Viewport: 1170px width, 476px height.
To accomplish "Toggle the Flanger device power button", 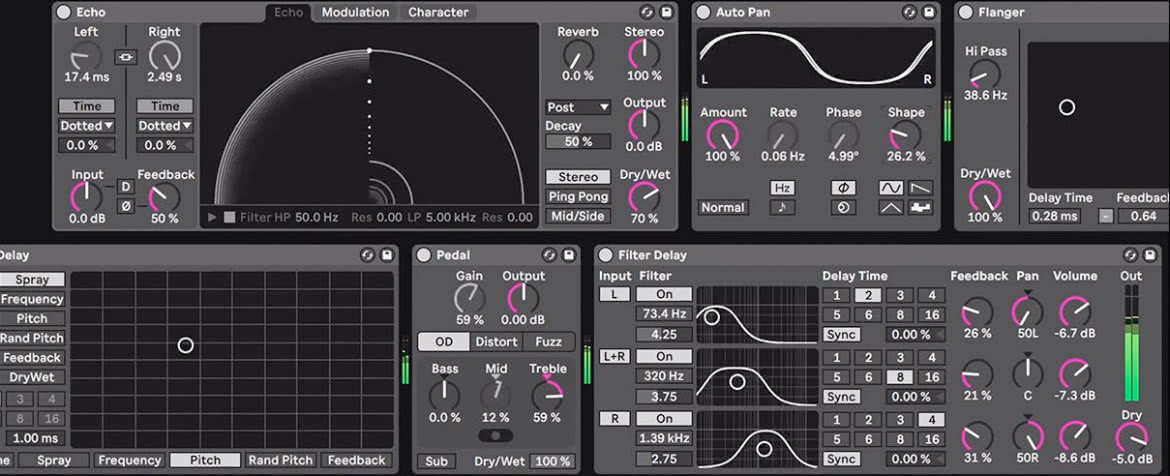I will point(966,12).
